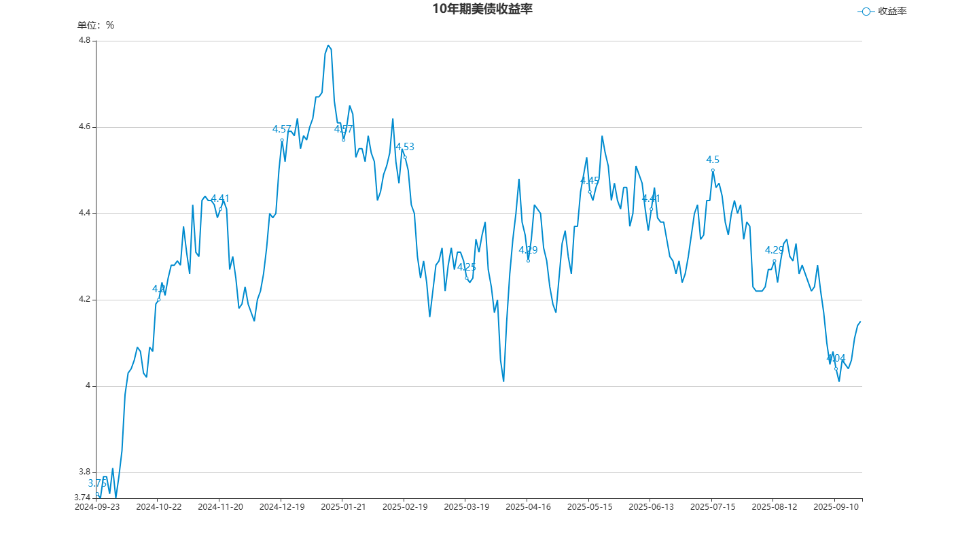Image resolution: width=958 pixels, height=539 pixels.
Task: Select the 2025-06-13 axis date label
Action: [x=651, y=507]
